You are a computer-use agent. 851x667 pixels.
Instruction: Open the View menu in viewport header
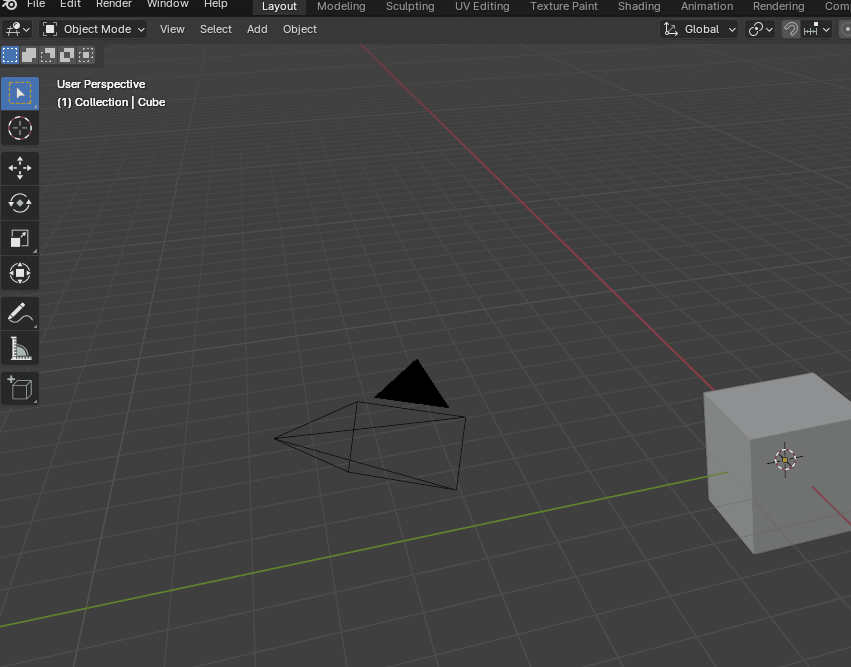click(172, 29)
